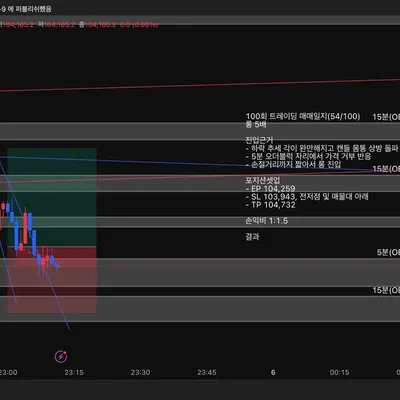Select the title text '100회 트레이딩 매매일지(54/100)'
Screen dimensions: 400x400
pyautogui.click(x=303, y=116)
